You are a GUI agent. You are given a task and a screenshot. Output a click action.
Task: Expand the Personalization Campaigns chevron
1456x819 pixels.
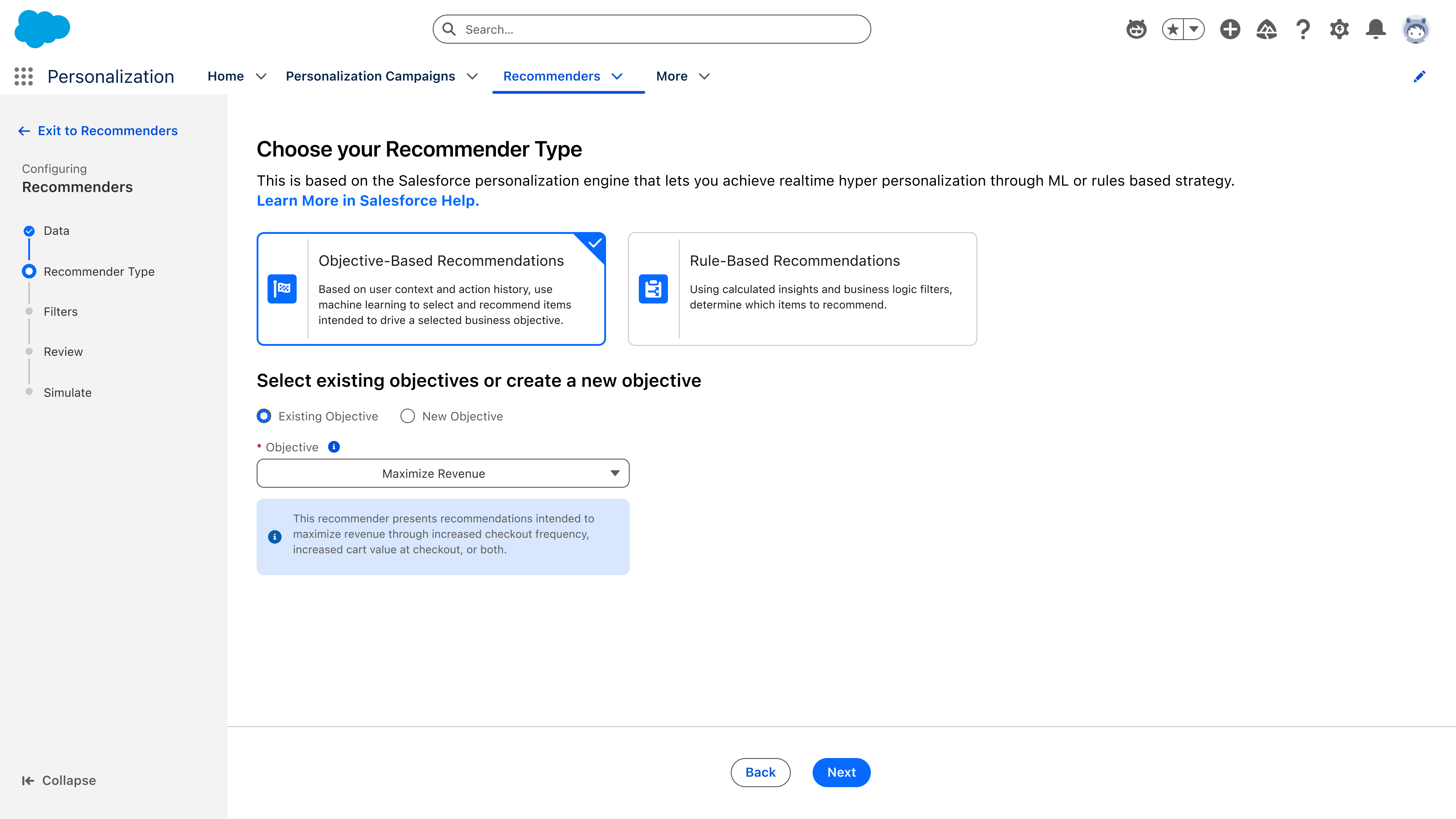point(473,76)
